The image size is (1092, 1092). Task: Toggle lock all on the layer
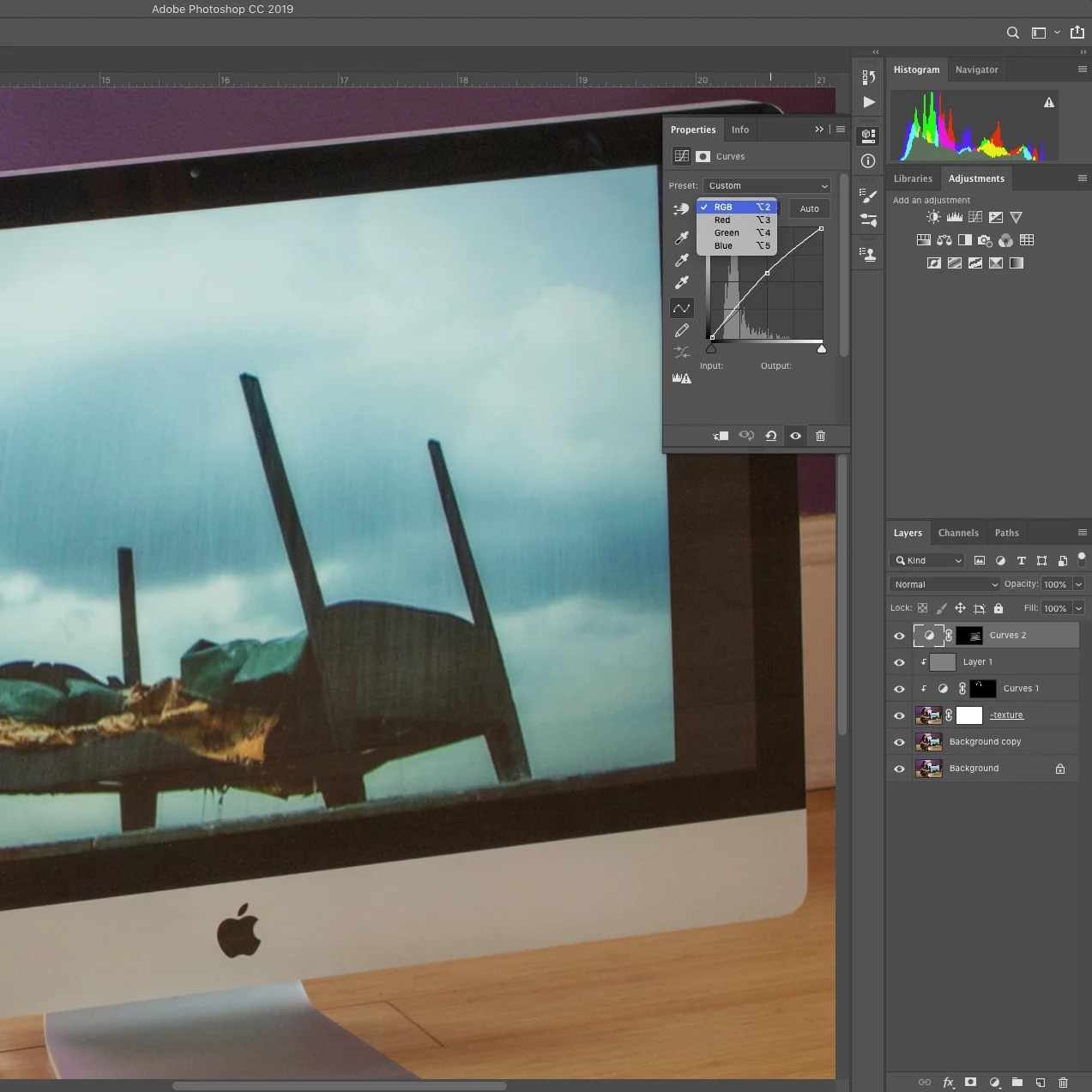click(998, 608)
